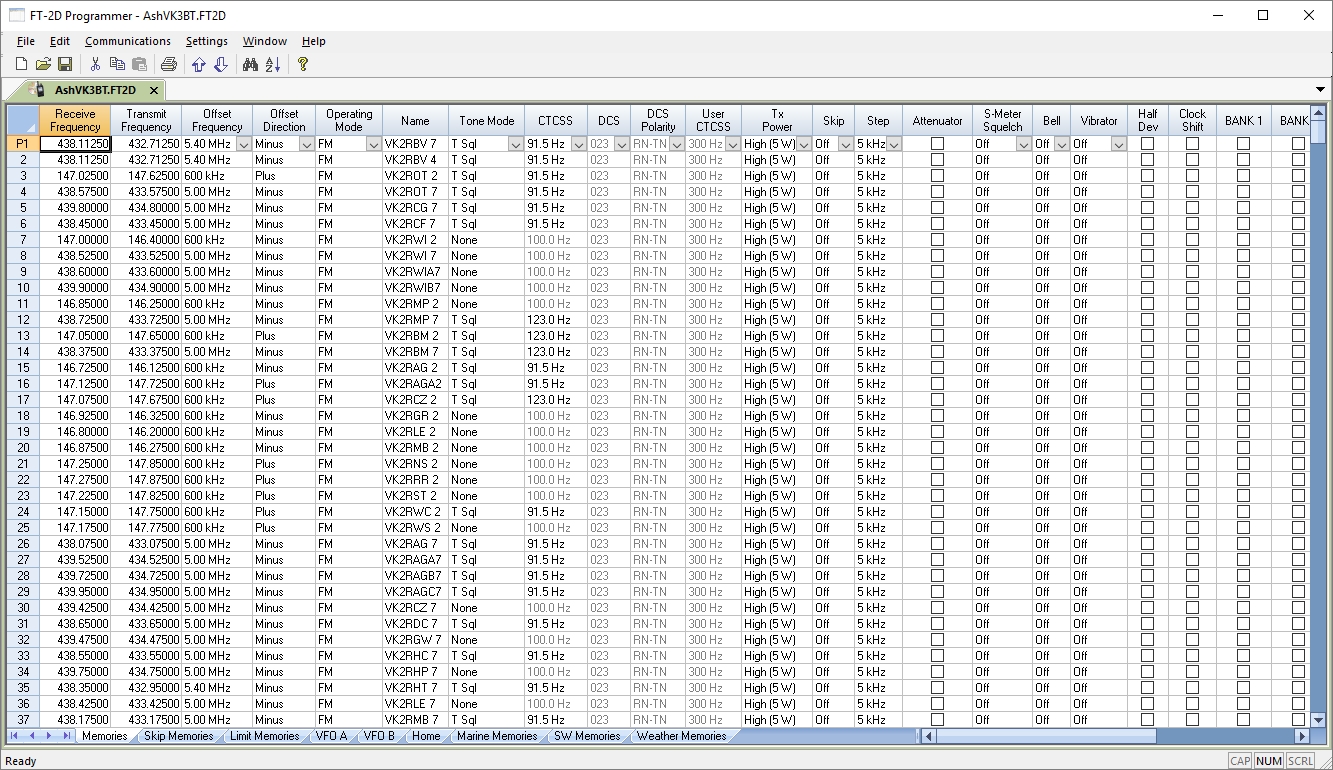The width and height of the screenshot is (1333, 770).
Task: Open a file with the folder icon
Action: pyautogui.click(x=43, y=65)
